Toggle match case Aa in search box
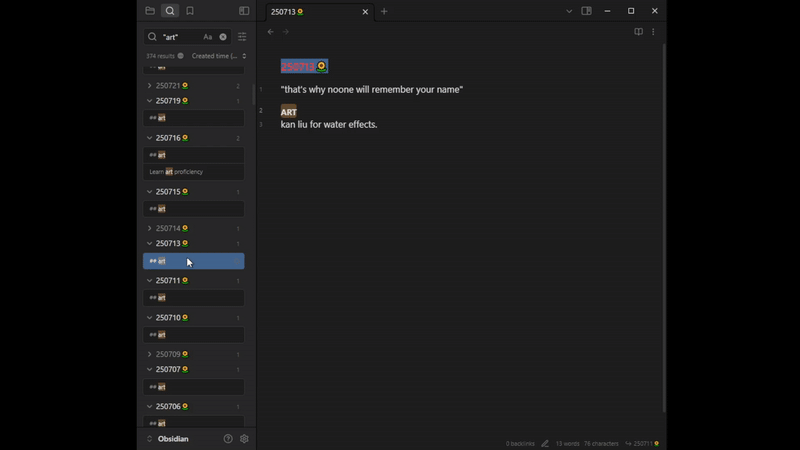This screenshot has height=450, width=800. coord(208,37)
